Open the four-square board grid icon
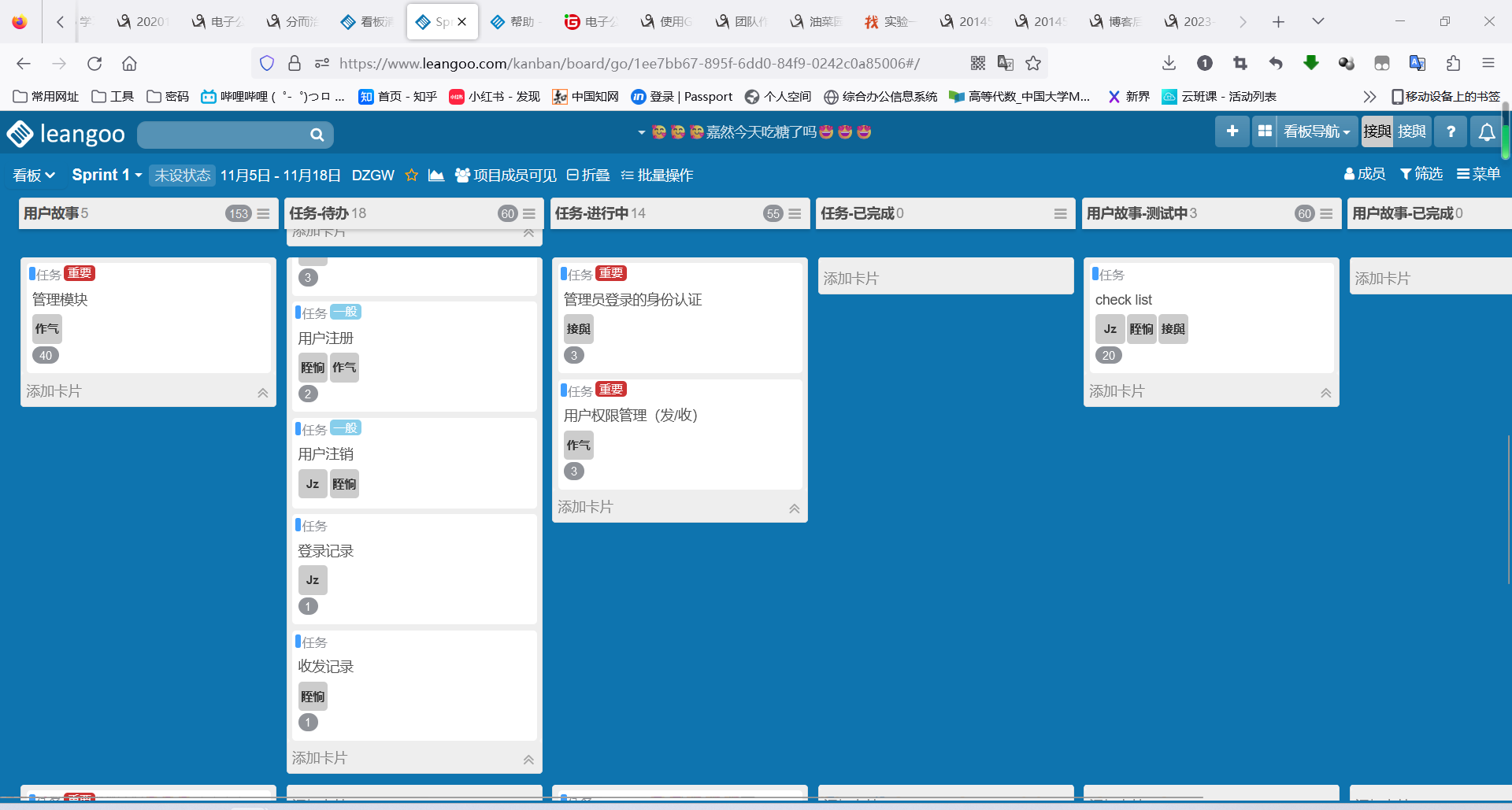 point(1265,131)
